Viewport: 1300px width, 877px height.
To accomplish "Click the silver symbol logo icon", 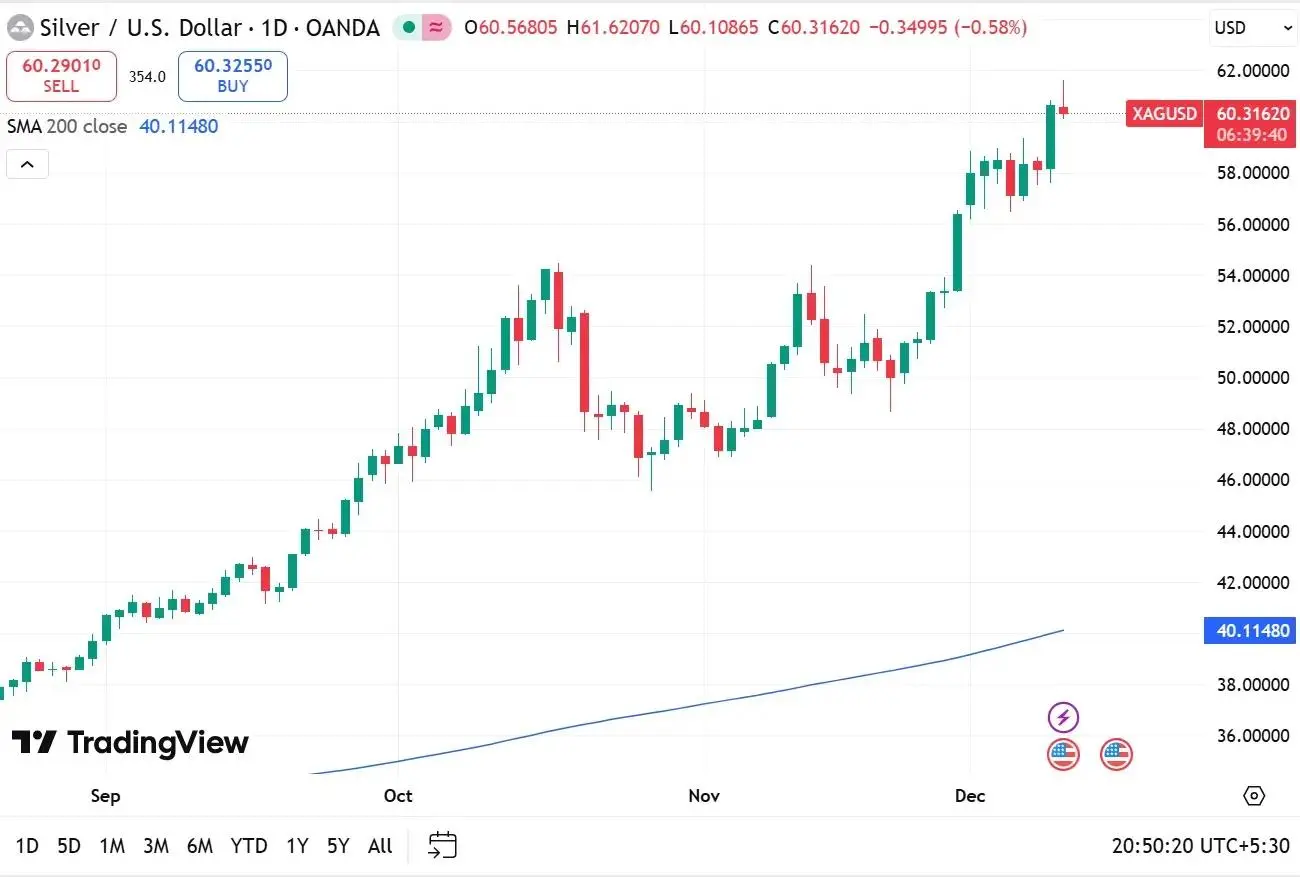I will pos(20,27).
